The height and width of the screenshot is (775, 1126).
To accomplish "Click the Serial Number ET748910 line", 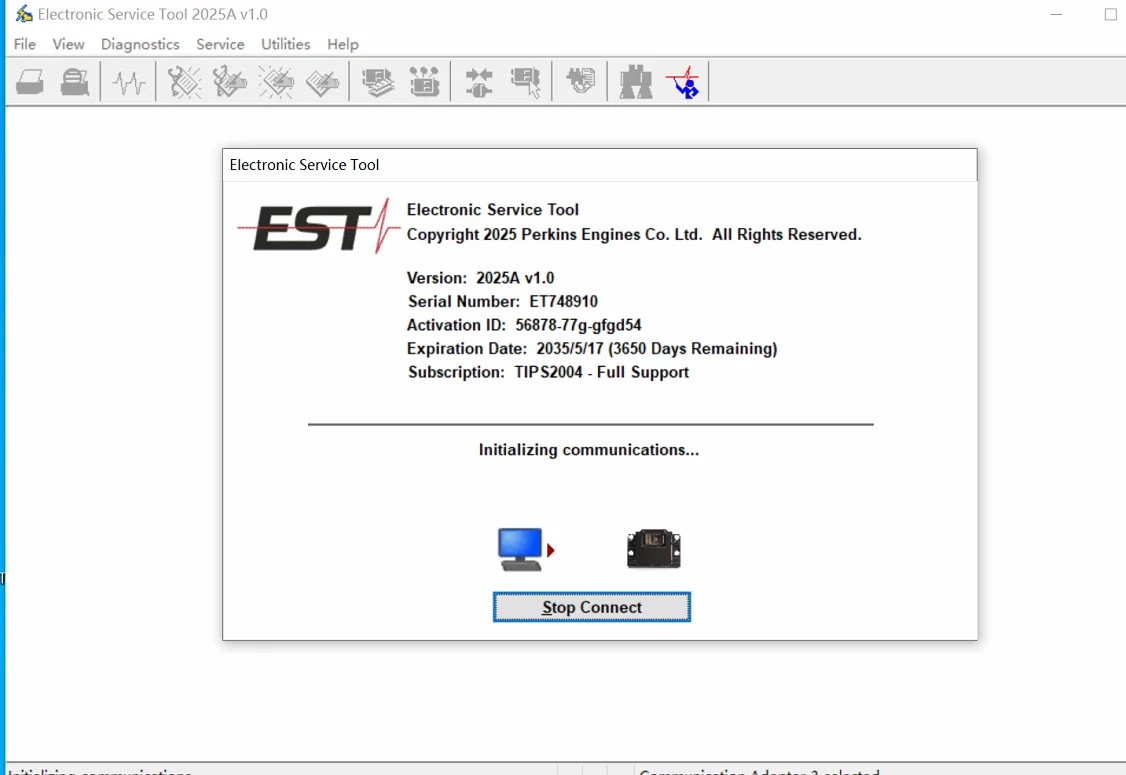I will tap(503, 302).
